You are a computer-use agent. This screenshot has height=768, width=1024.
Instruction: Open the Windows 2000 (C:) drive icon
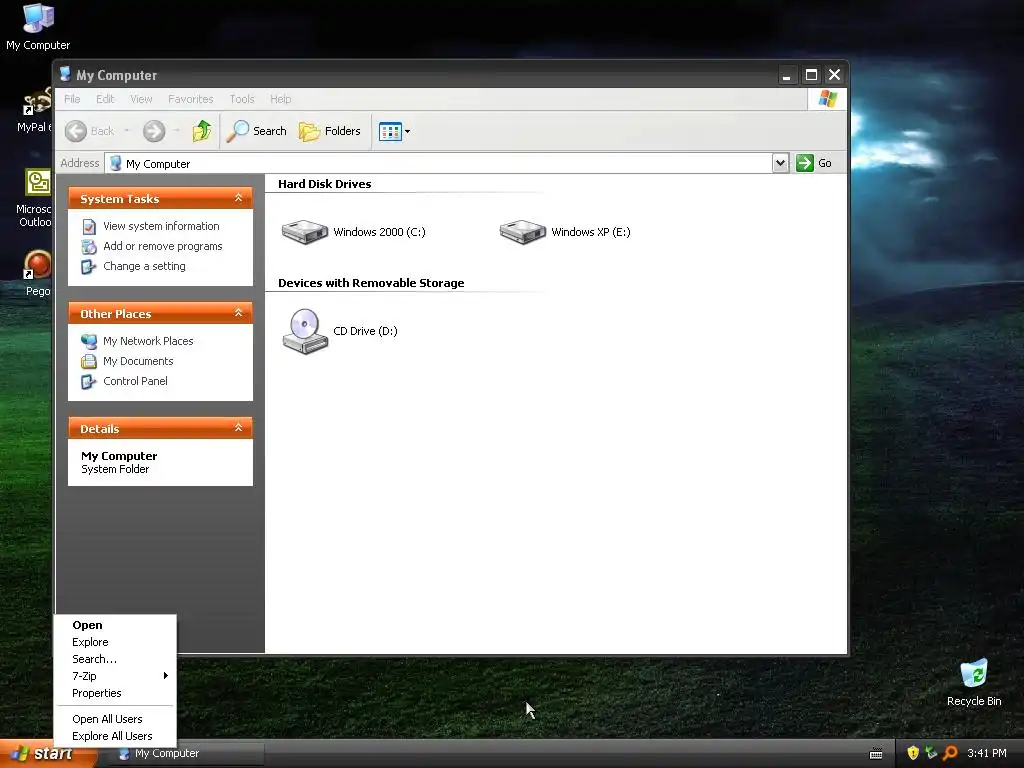pos(304,232)
